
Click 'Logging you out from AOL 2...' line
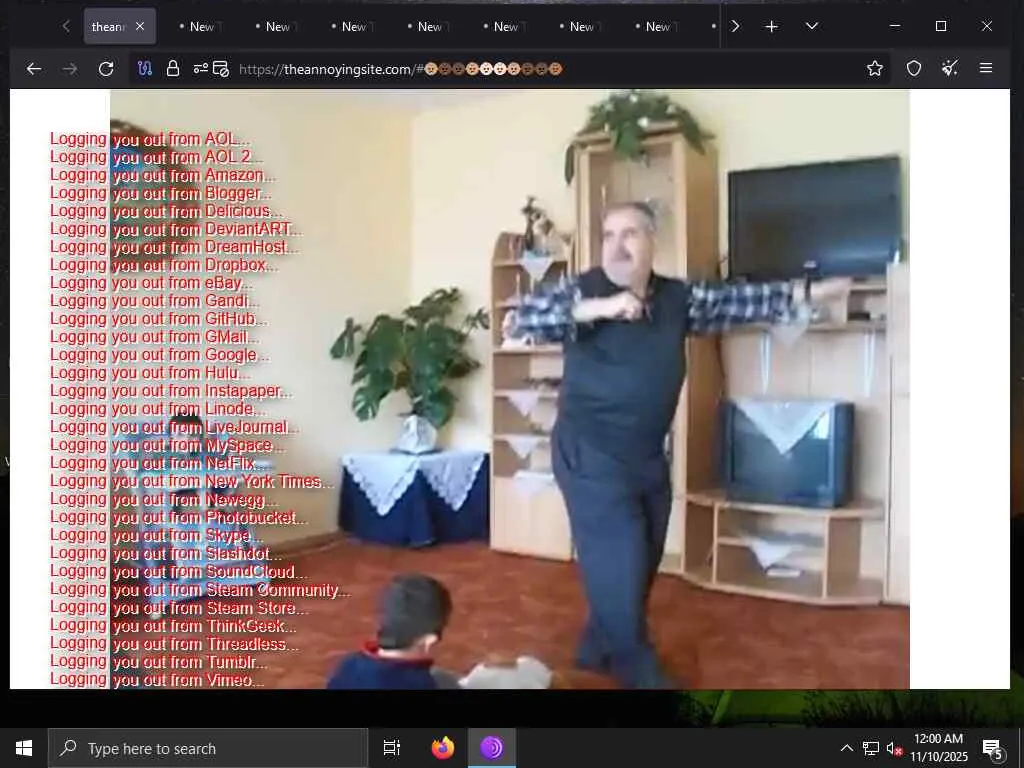[156, 157]
